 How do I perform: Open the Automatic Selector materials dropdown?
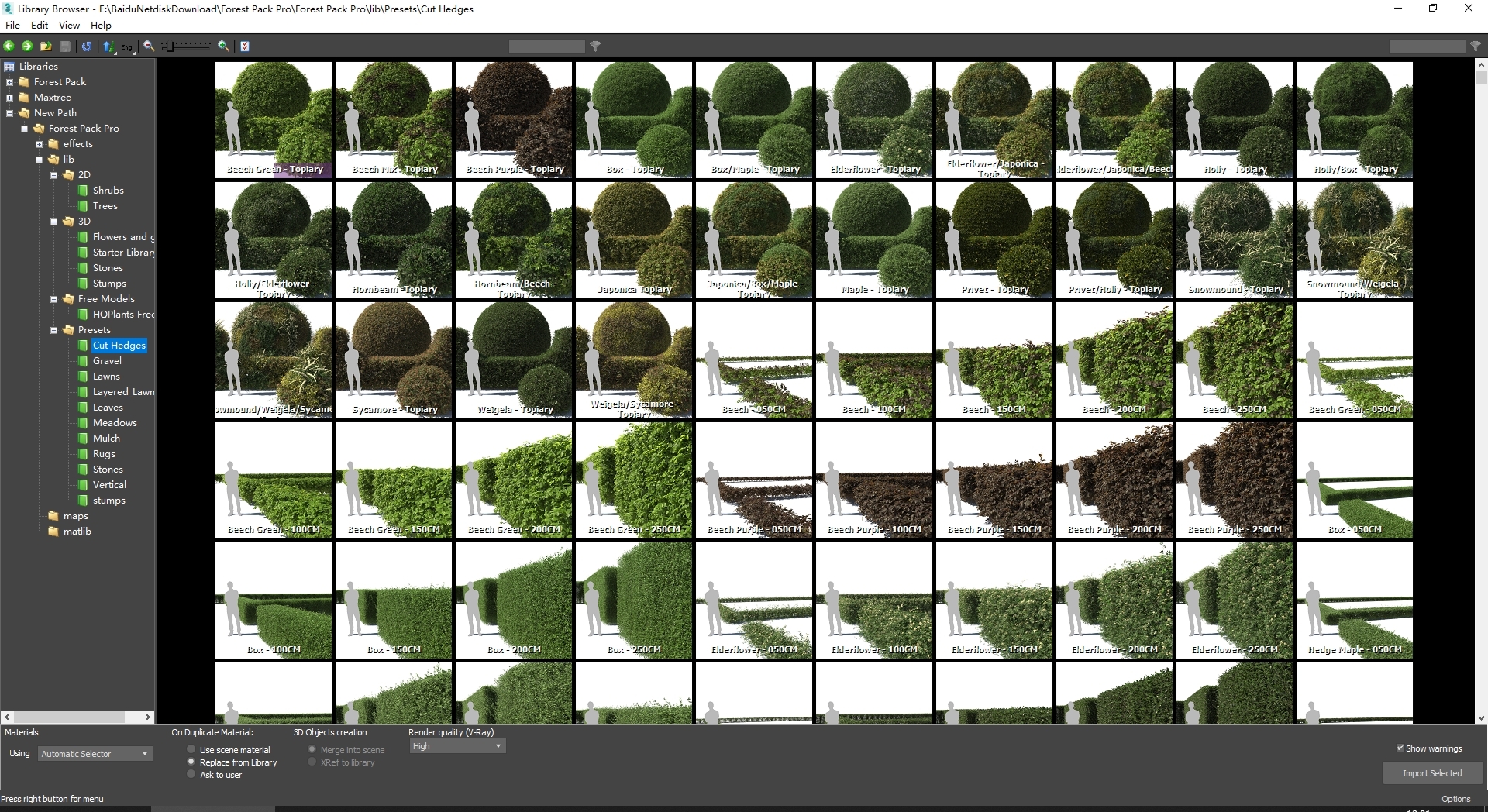[x=95, y=754]
